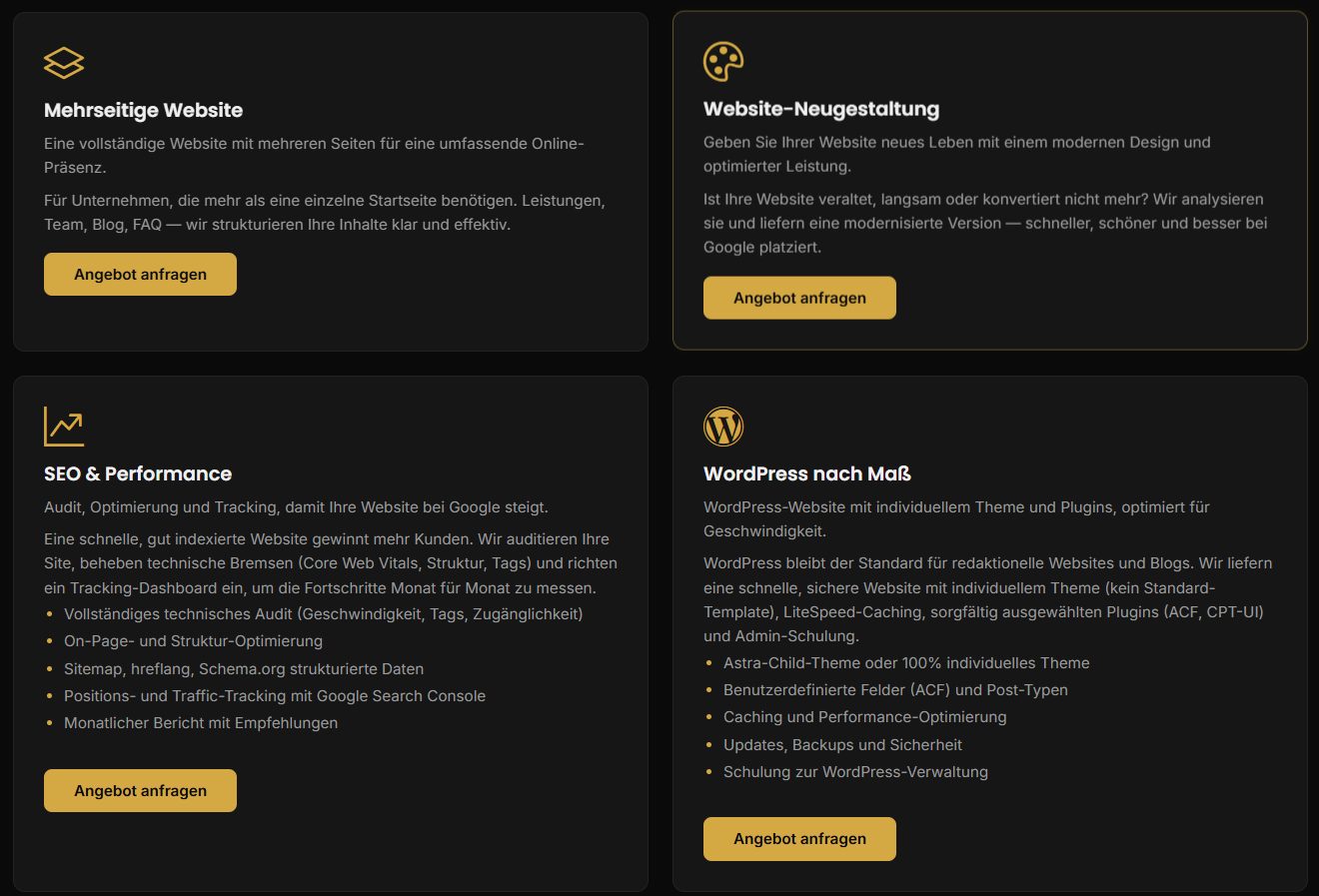Click the stacked layers icon above Mehrseitige Website
Screen dimensions: 1319x896
[x=64, y=63]
